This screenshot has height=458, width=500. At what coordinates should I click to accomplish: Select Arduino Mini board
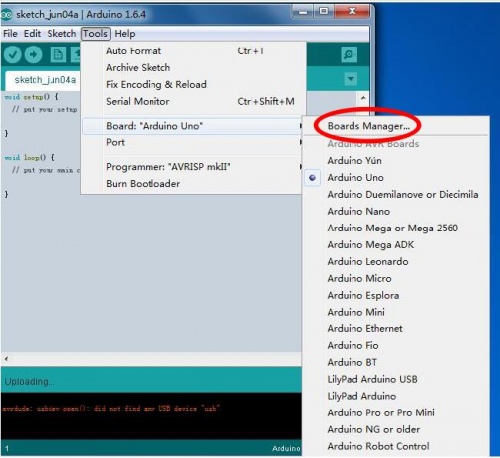pyautogui.click(x=397, y=312)
